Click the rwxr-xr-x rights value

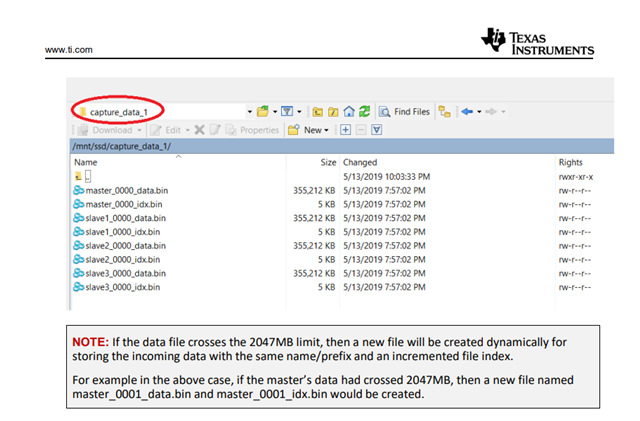[x=576, y=177]
